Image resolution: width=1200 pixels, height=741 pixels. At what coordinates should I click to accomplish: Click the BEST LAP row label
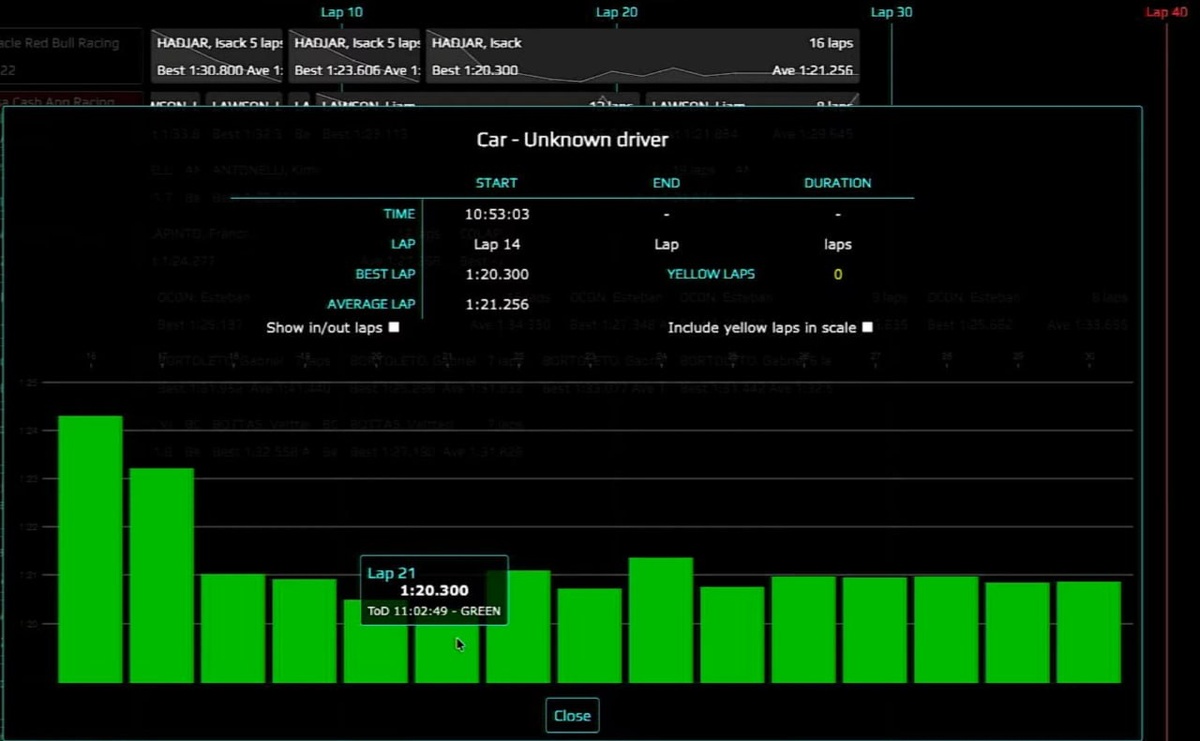point(385,274)
